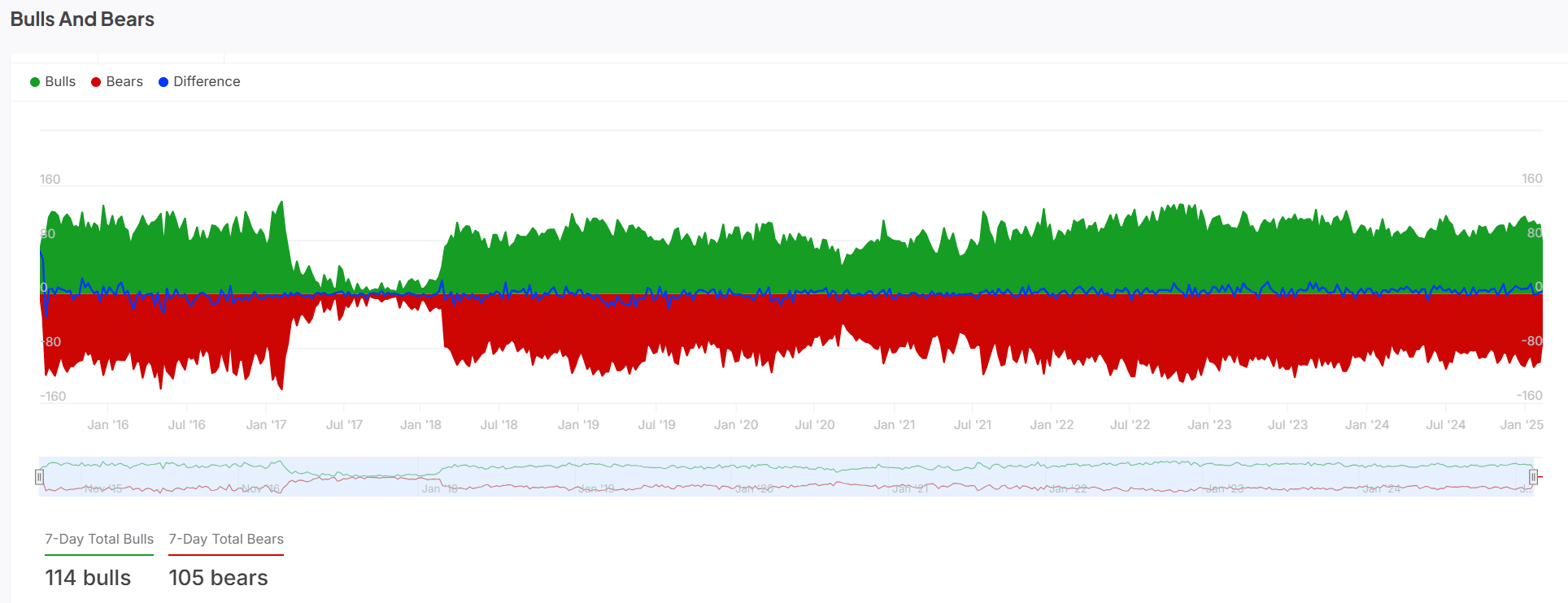Click the Jul '22 axis label
1568x603 pixels.
click(x=1130, y=425)
